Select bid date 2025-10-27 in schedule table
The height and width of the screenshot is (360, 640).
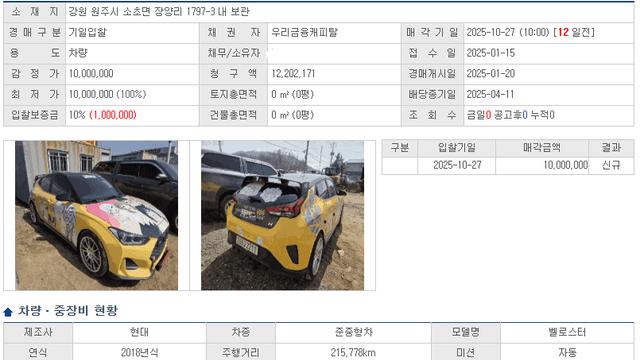(x=457, y=165)
